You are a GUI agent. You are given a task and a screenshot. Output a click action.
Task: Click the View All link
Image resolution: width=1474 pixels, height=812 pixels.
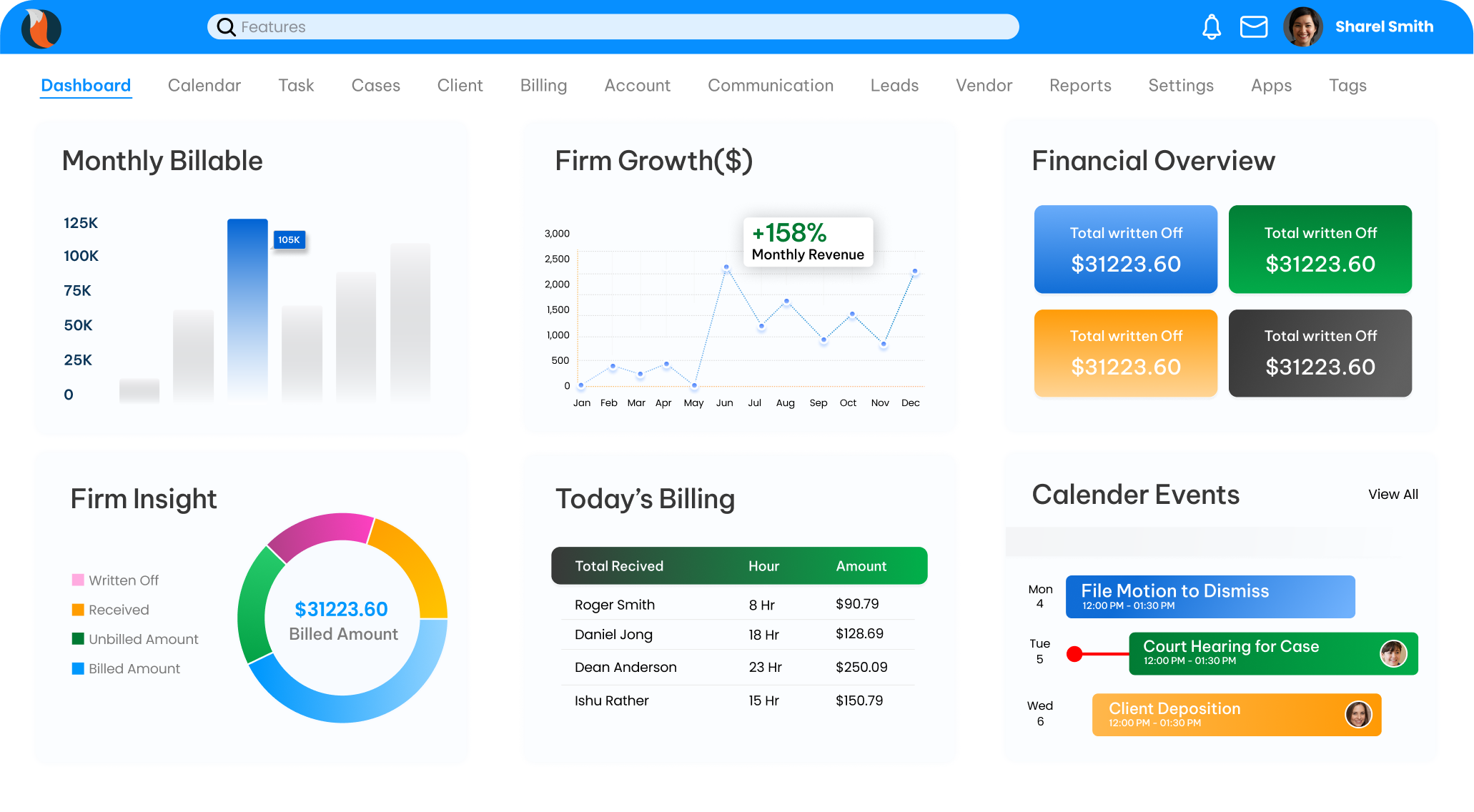pyautogui.click(x=1393, y=494)
